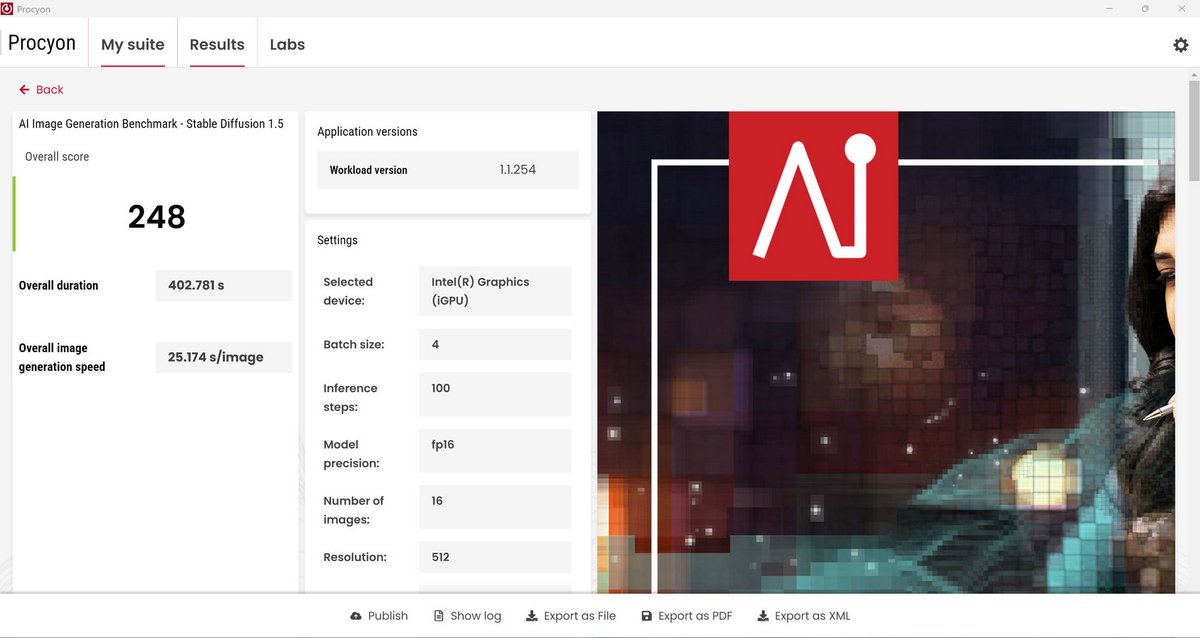Click the Settings section heading
The height and width of the screenshot is (638, 1200).
tap(337, 240)
